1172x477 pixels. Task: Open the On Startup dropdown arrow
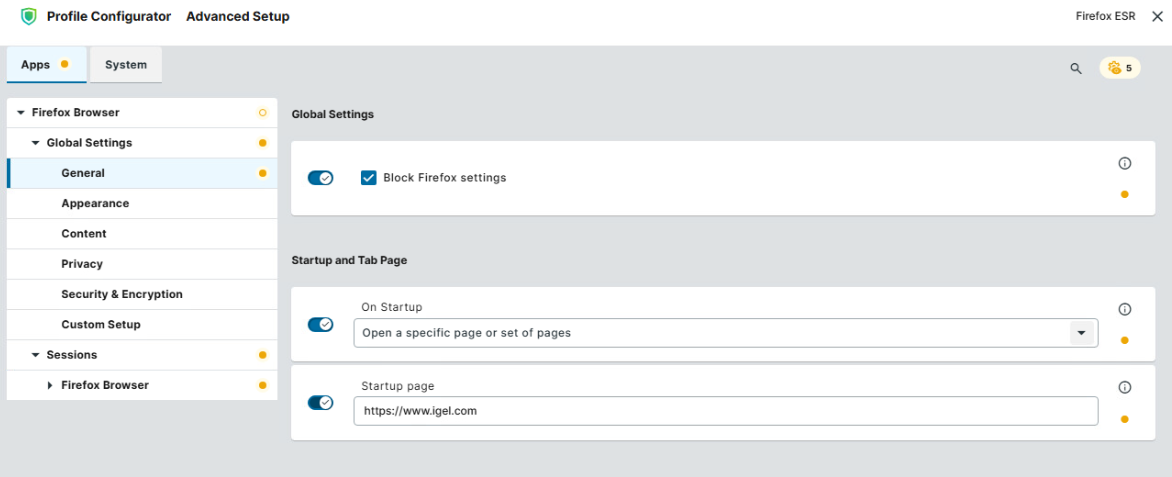(1081, 333)
